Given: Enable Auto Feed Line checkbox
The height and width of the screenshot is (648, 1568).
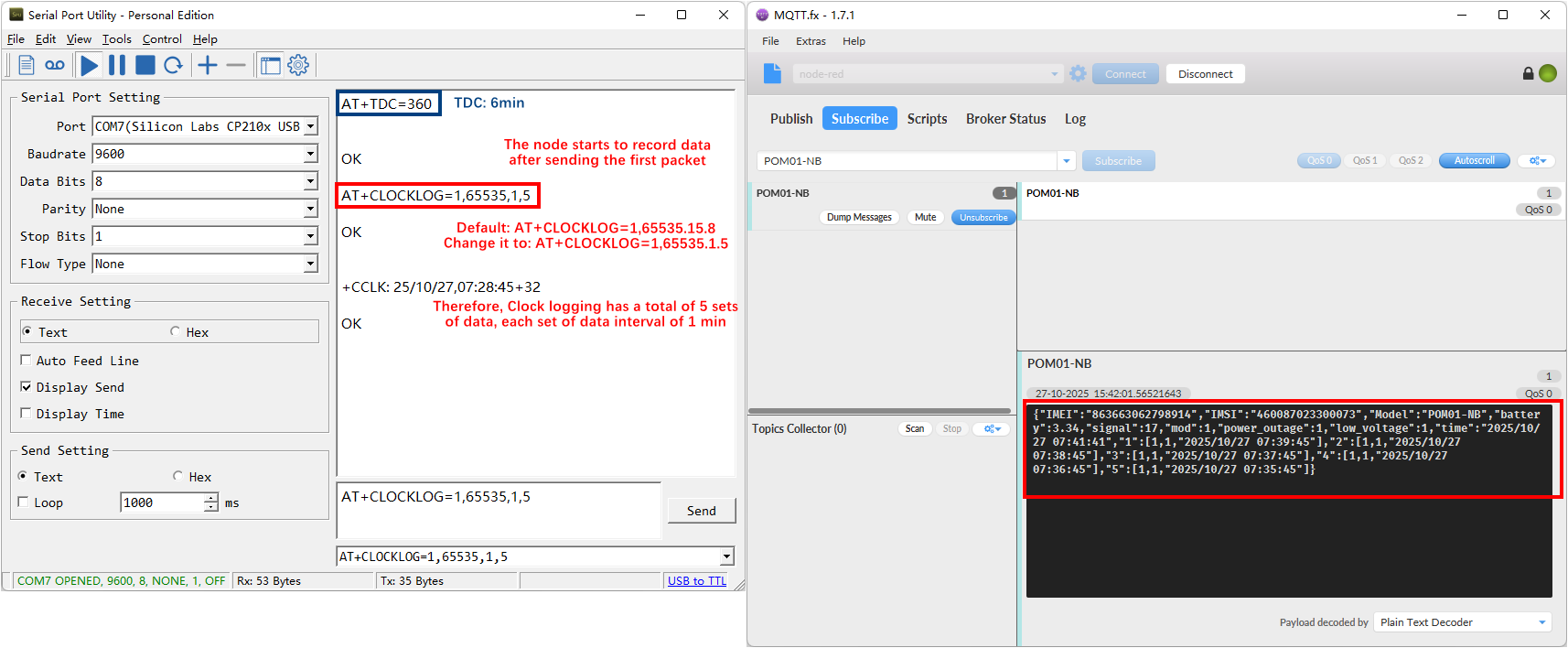Looking at the screenshot, I should pyautogui.click(x=26, y=360).
